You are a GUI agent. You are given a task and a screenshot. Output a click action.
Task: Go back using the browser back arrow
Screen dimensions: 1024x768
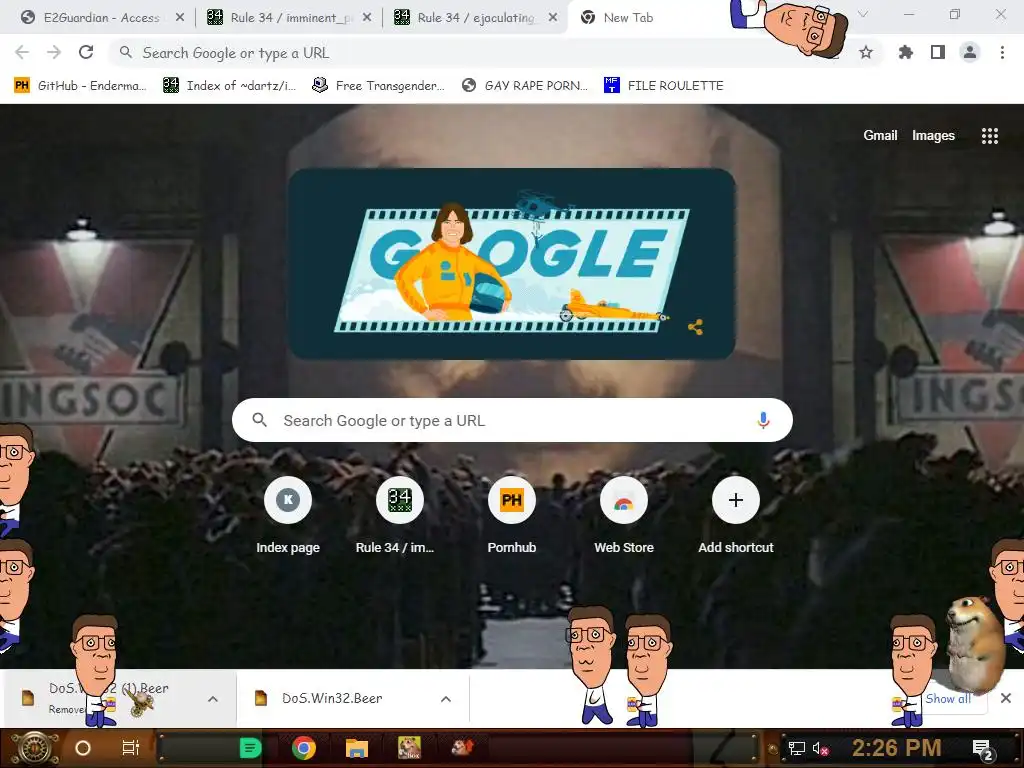22,52
